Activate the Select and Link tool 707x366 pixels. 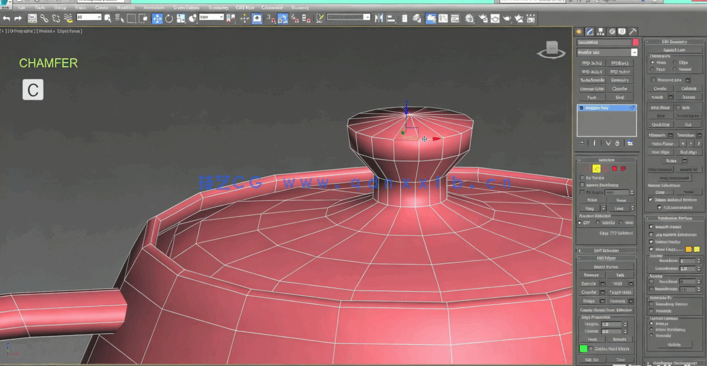44,18
